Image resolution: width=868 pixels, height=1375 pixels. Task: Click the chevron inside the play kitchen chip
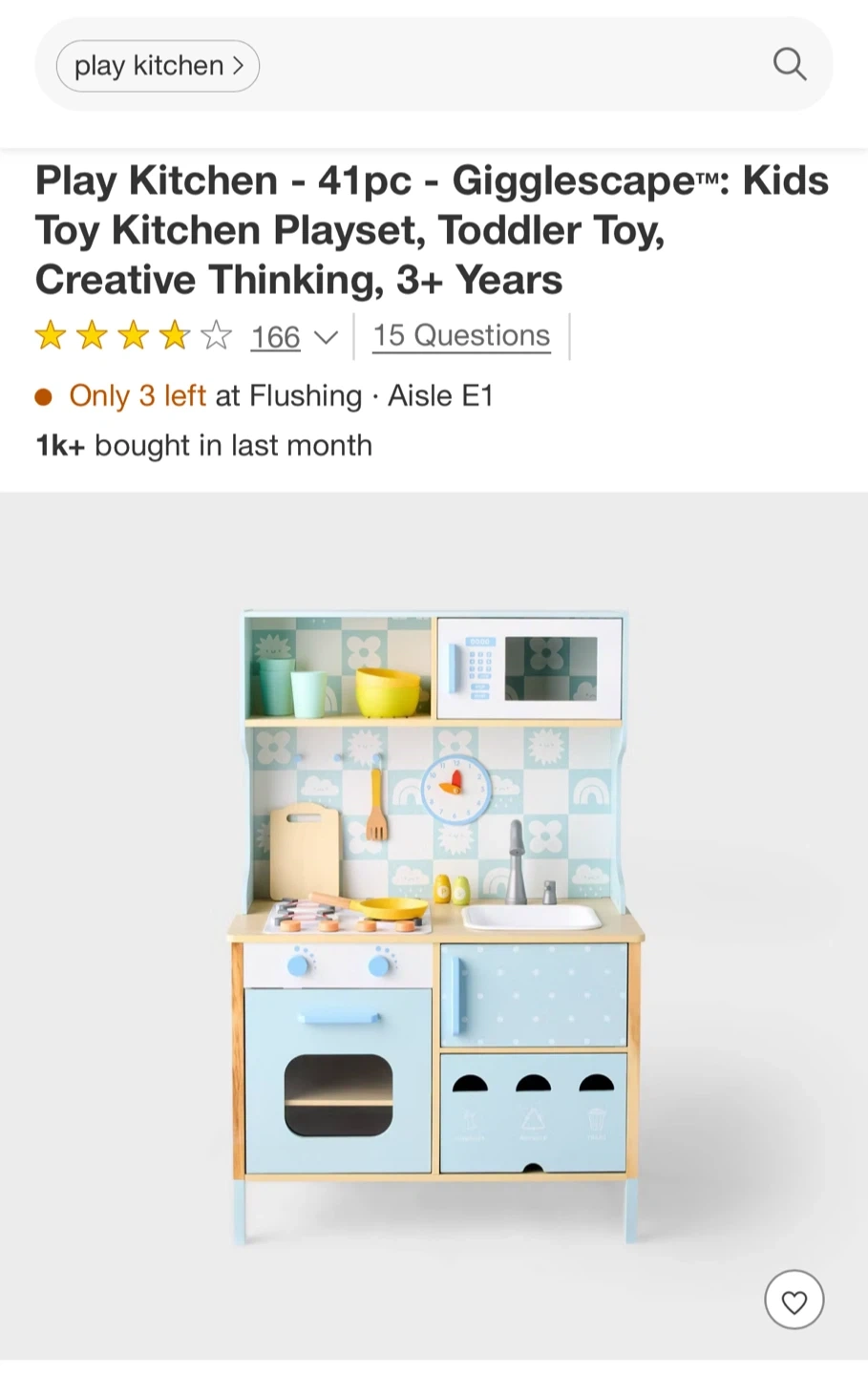[239, 66]
